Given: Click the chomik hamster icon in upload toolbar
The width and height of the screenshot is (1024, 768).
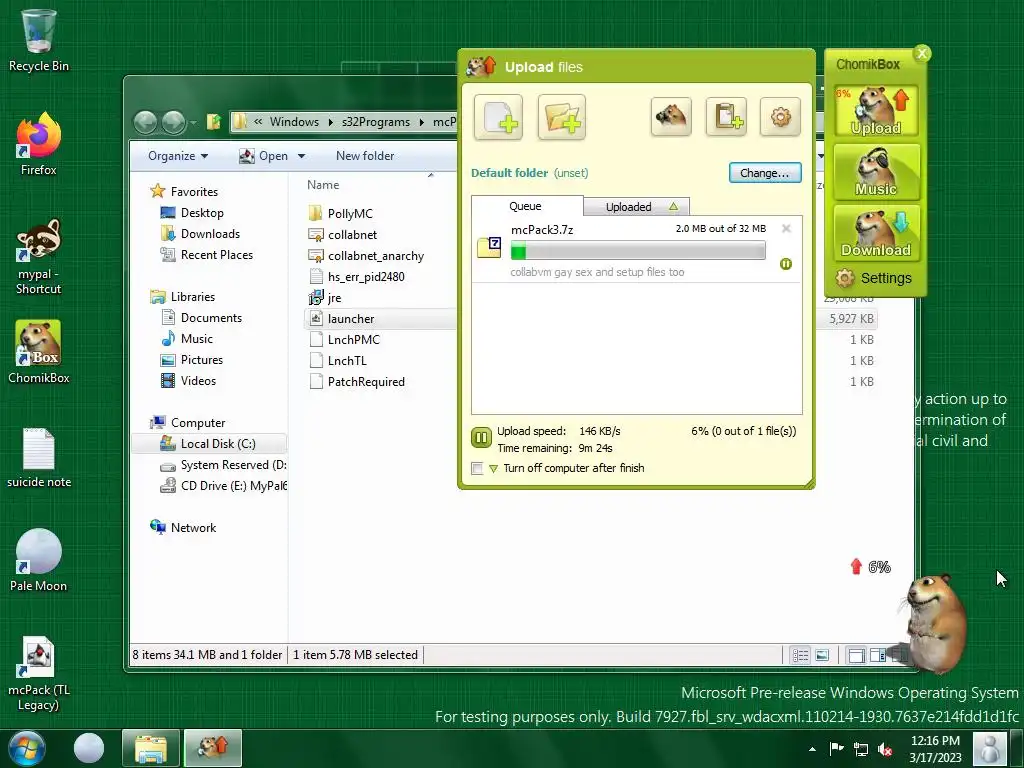Looking at the screenshot, I should (x=671, y=117).
